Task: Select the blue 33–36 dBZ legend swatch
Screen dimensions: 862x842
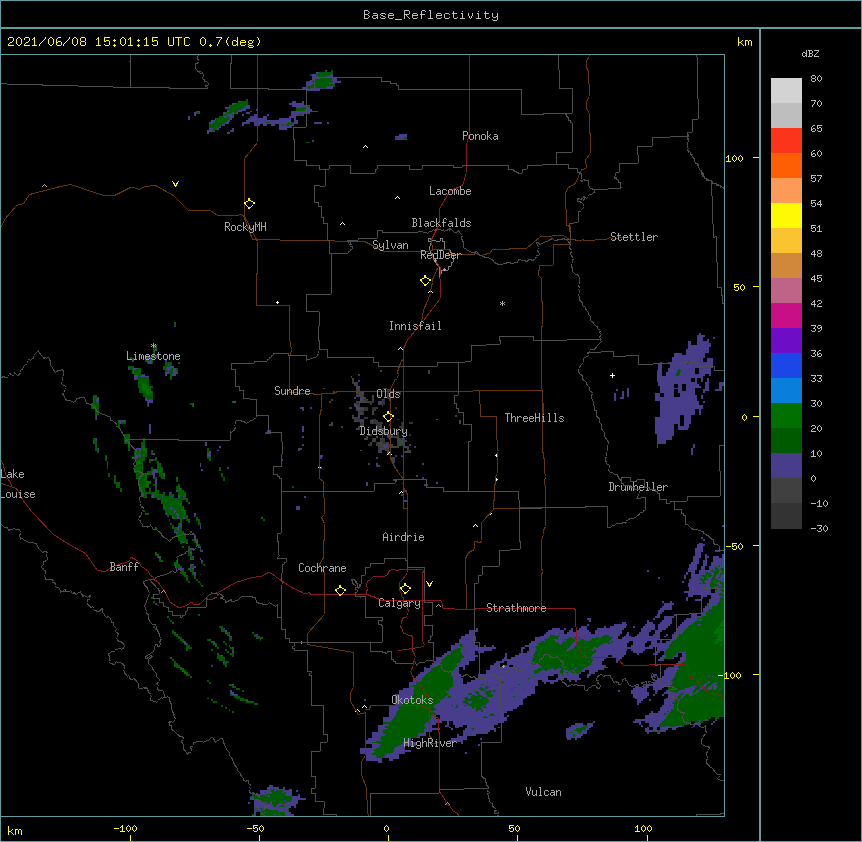Action: coord(786,365)
